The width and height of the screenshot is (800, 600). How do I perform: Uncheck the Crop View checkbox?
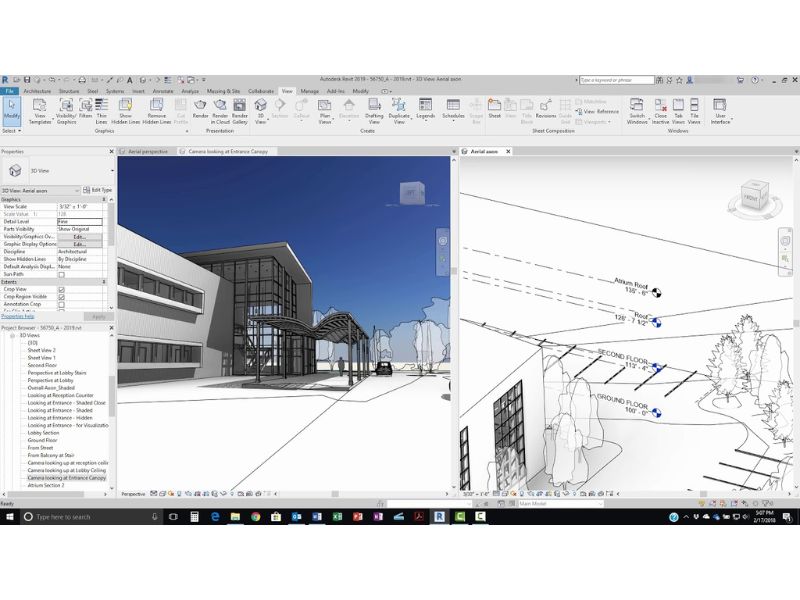pos(61,290)
